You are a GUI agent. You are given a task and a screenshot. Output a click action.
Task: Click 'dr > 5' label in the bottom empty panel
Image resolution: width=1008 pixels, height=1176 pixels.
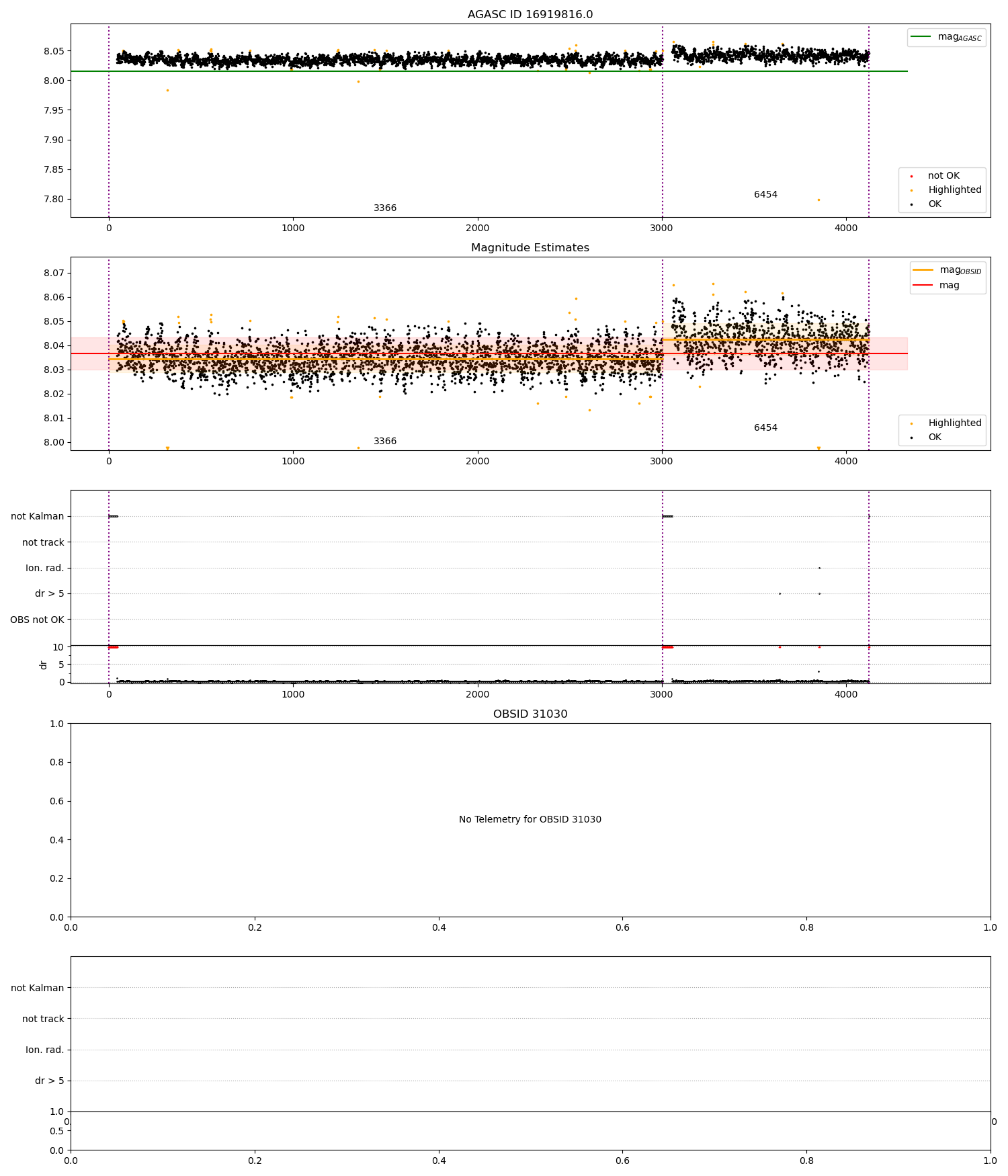coord(50,1081)
